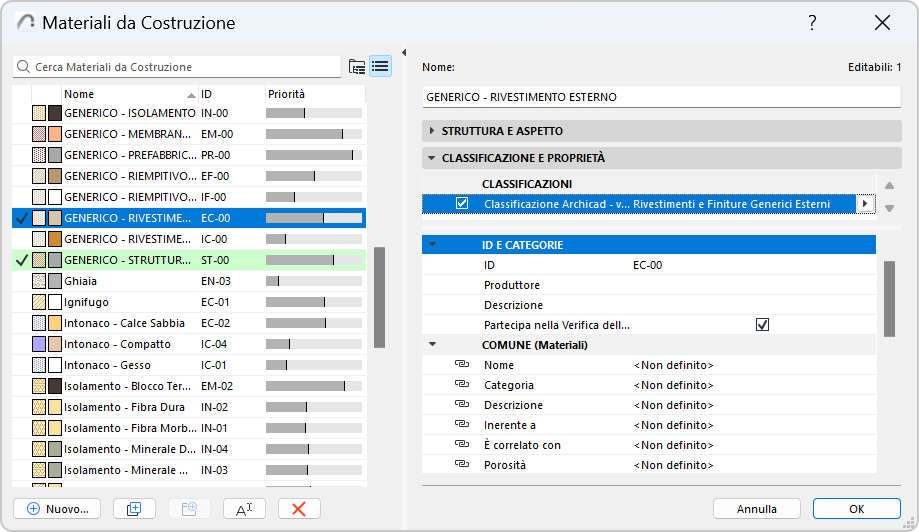Collapse the Classificazione e Proprietà section
Screen dimensions: 919x532
tap(432, 158)
